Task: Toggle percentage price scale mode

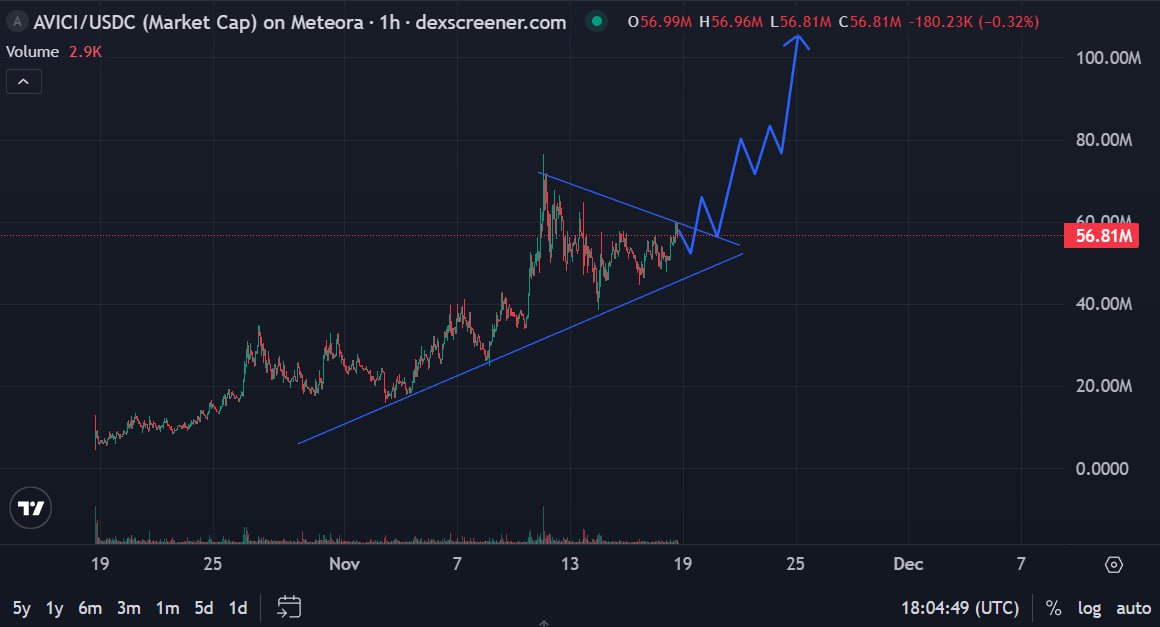Action: coord(1052,607)
